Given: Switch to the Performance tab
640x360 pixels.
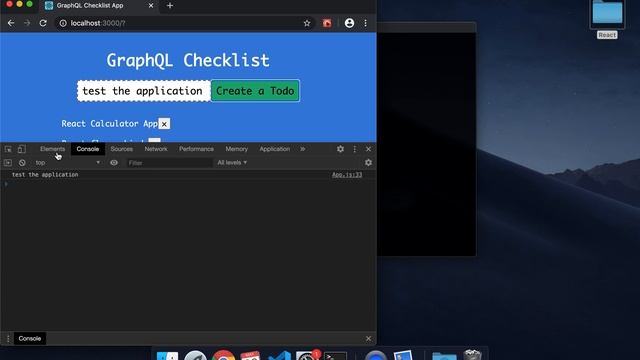Looking at the screenshot, I should click(196, 149).
